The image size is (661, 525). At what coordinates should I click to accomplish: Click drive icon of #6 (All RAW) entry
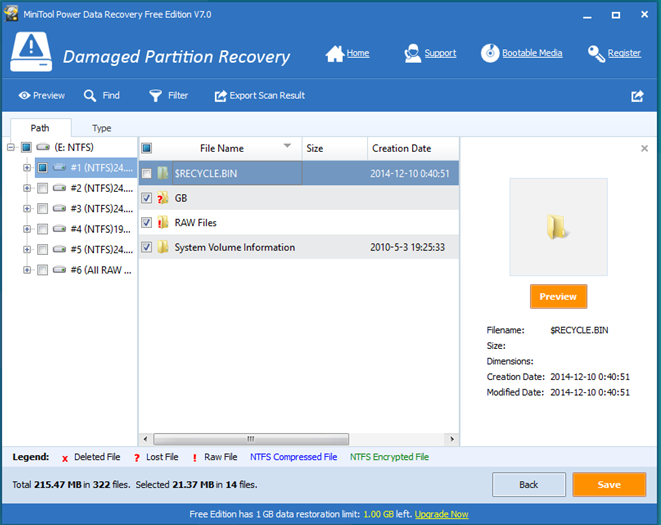click(x=59, y=269)
